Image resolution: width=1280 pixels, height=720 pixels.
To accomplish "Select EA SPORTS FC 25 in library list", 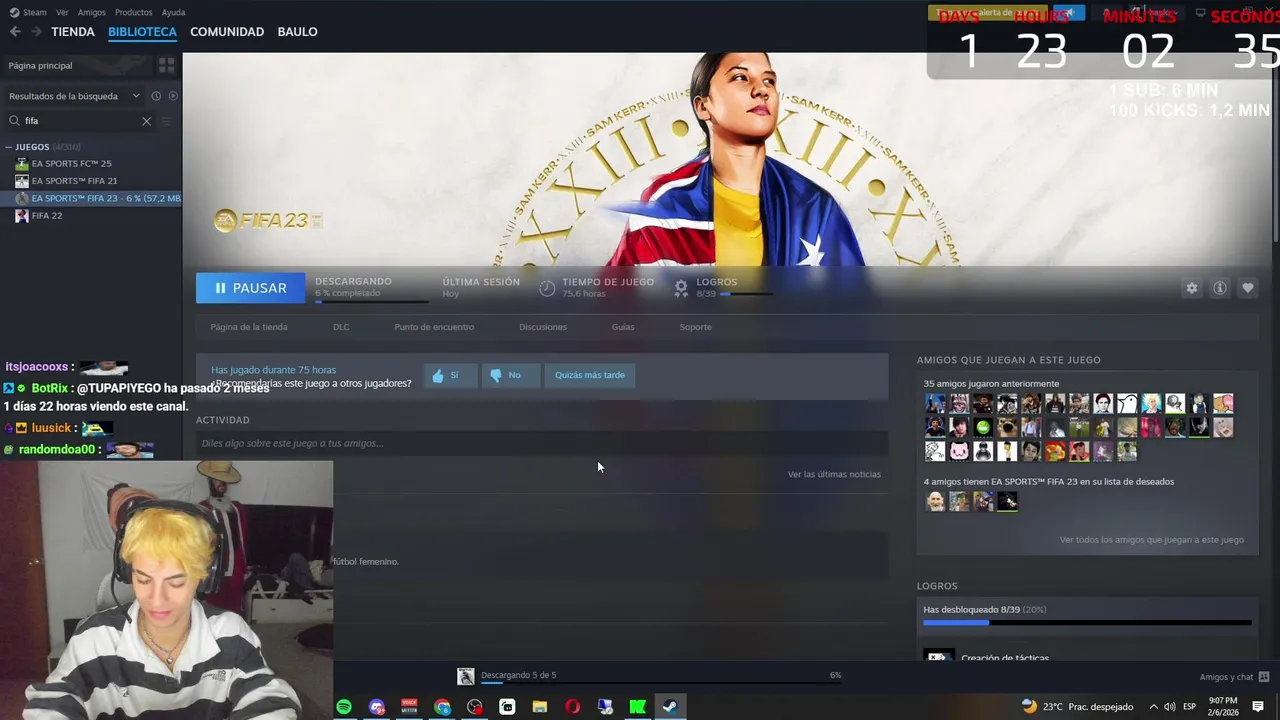I will pyautogui.click(x=71, y=163).
